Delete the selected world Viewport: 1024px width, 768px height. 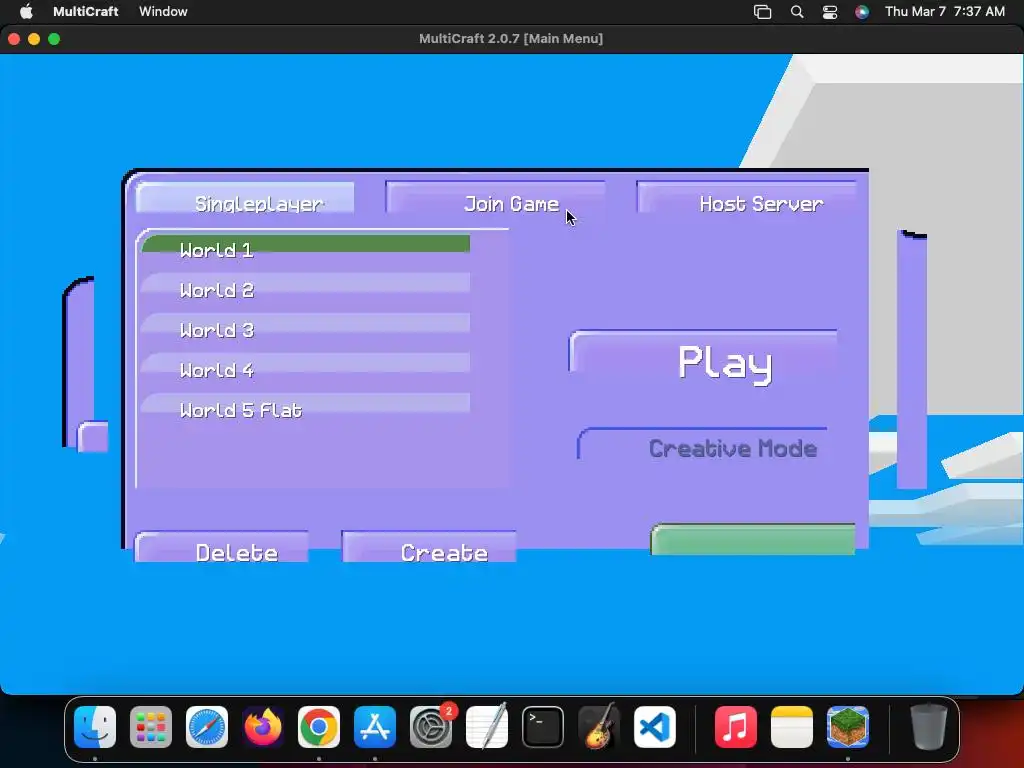coord(221,547)
